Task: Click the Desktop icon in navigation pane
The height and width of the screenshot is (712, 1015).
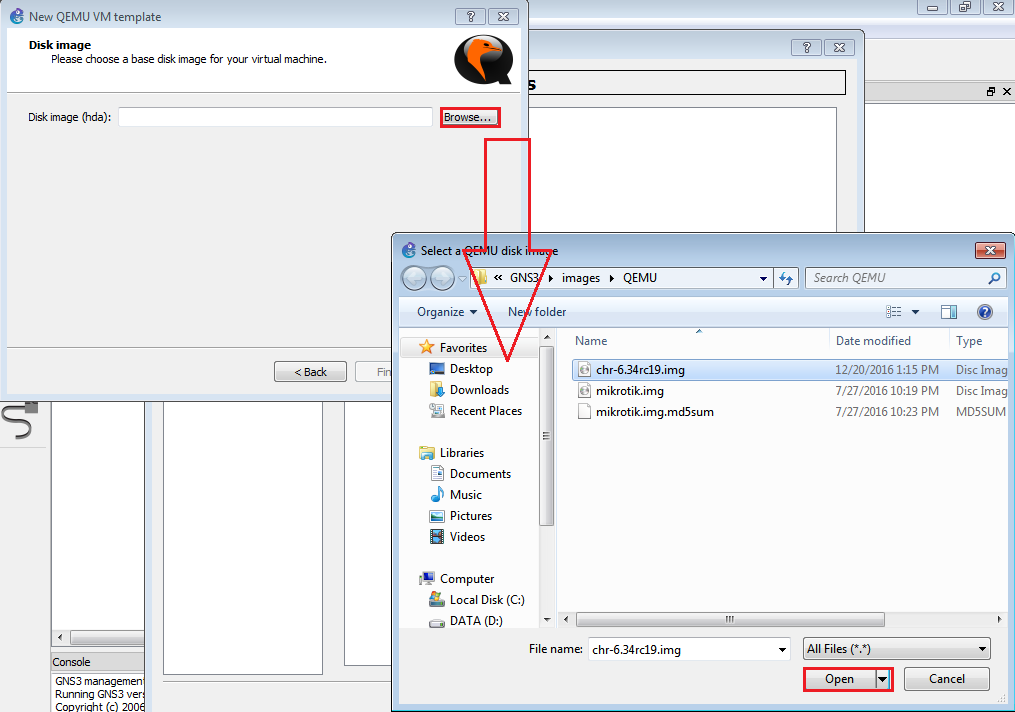Action: pyautogui.click(x=437, y=369)
